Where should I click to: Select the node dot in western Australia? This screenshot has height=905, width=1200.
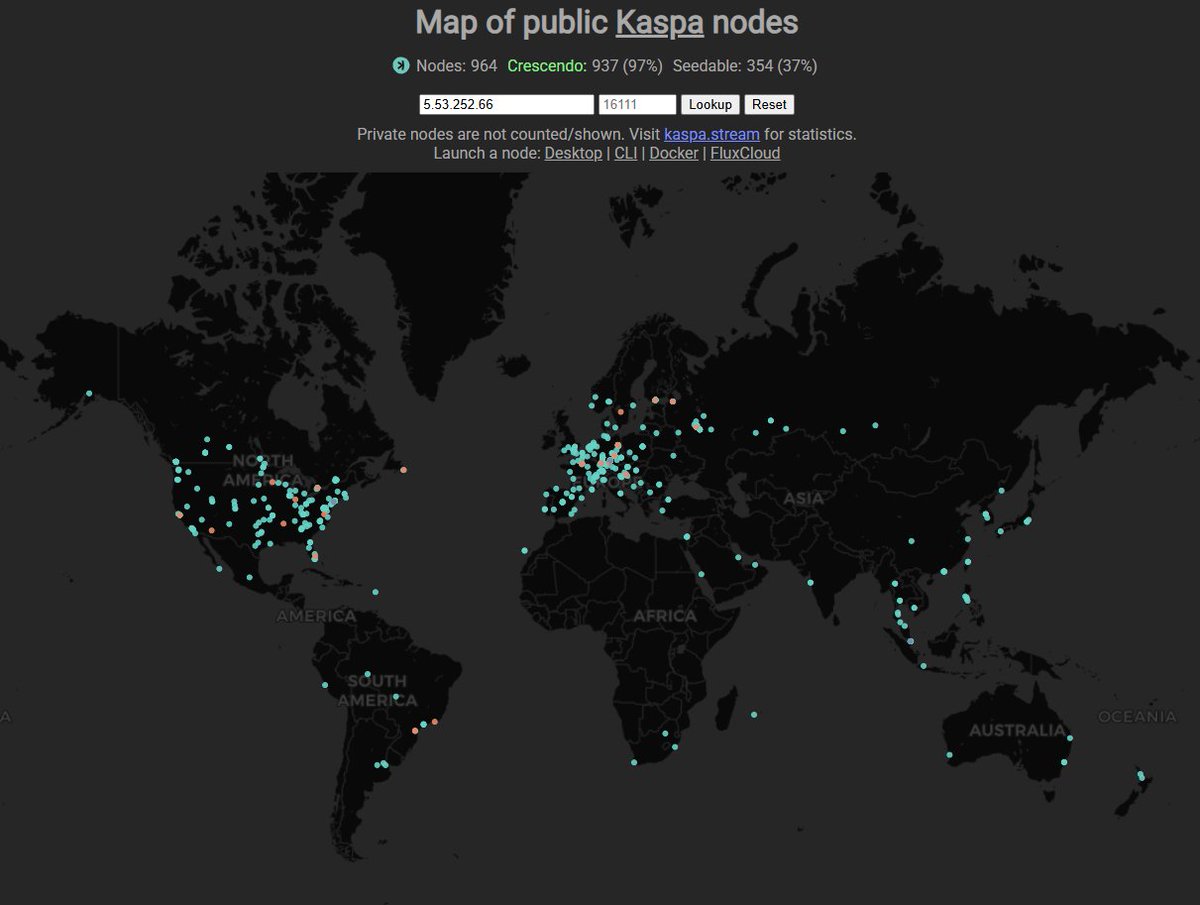point(949,755)
